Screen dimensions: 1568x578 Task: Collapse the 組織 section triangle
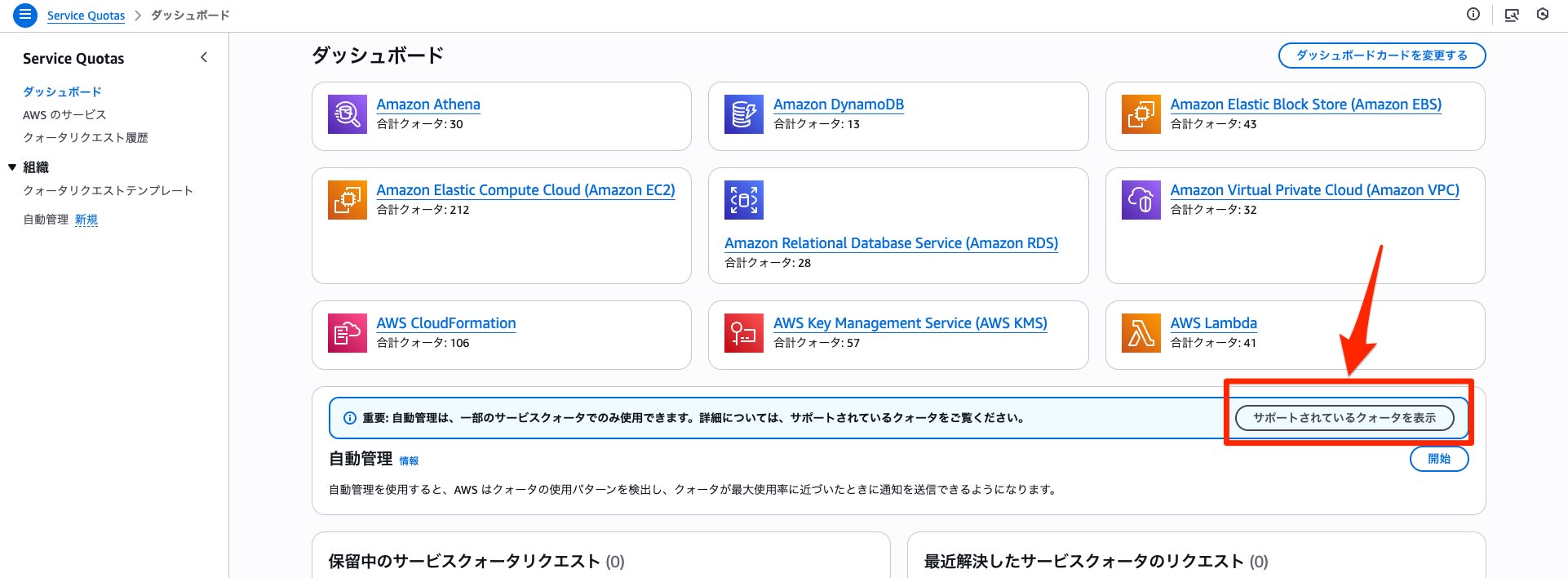(x=12, y=167)
